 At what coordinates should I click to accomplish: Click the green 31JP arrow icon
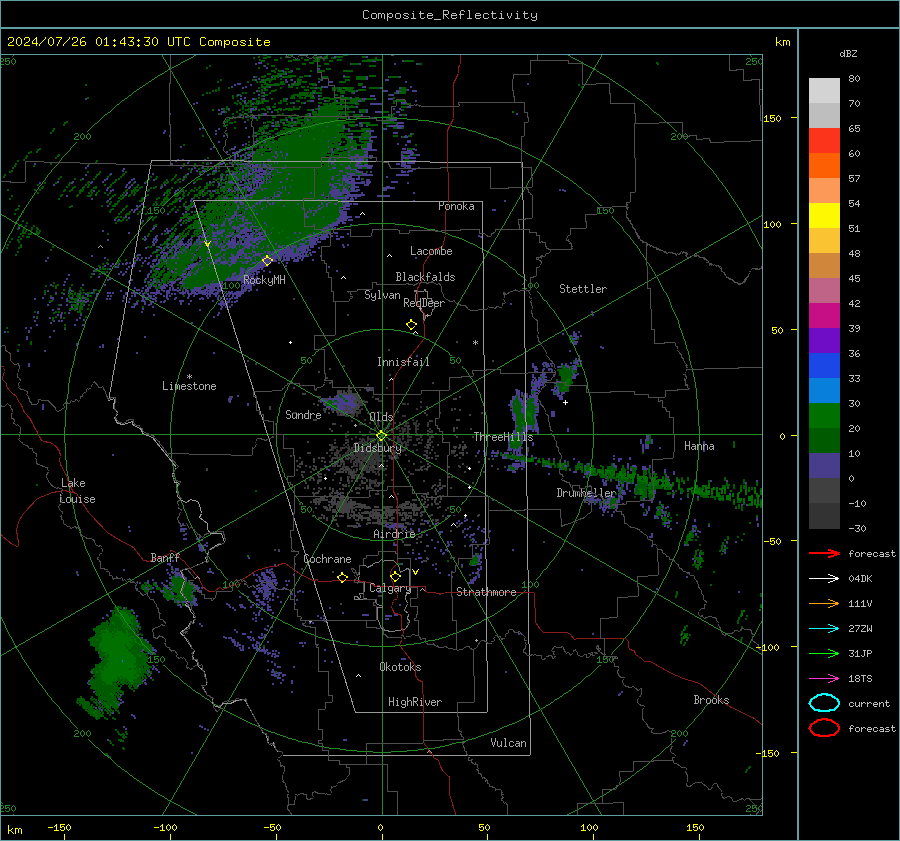coord(824,653)
